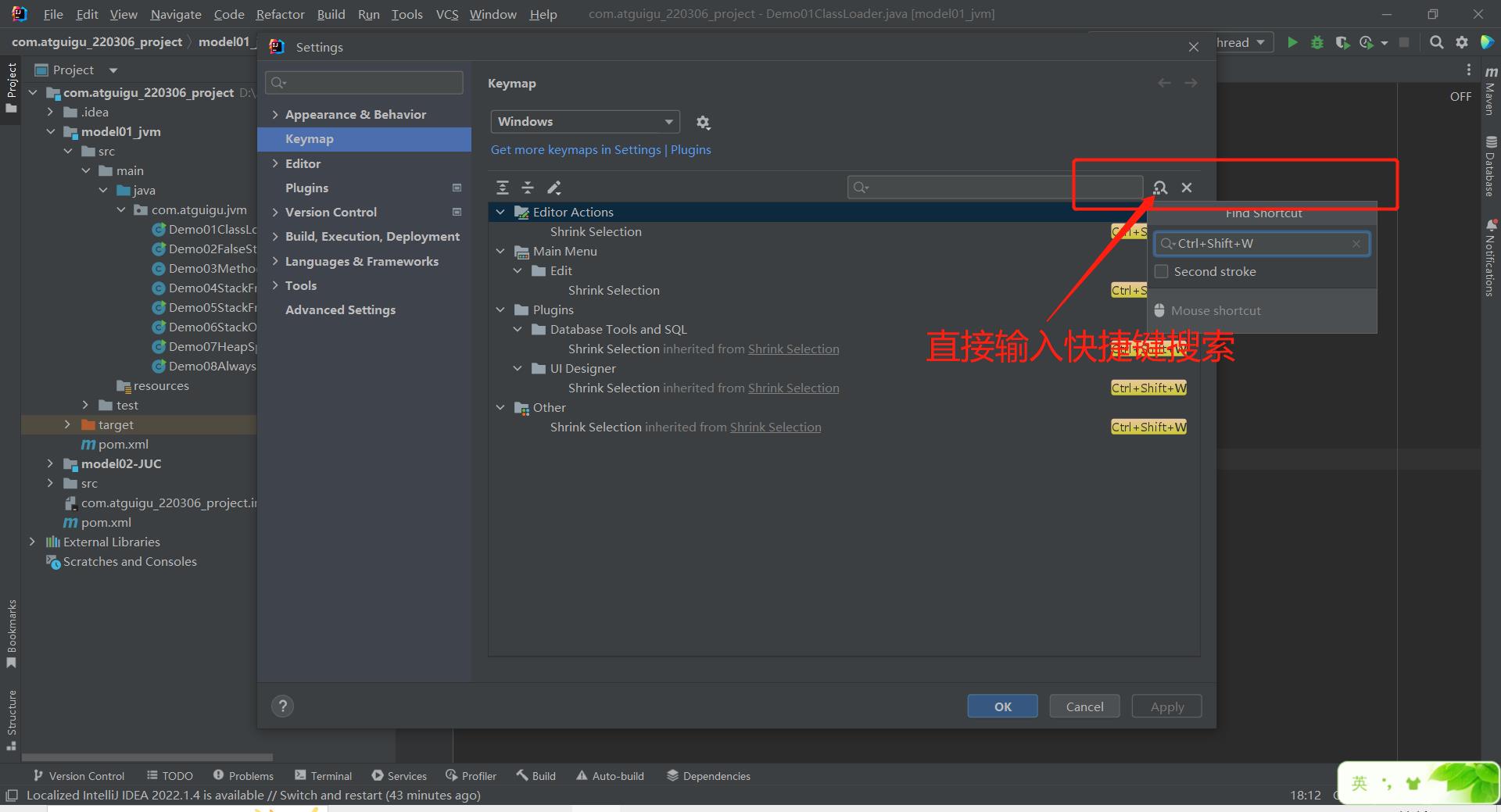Navigate forward arrow in Settings

tap(1191, 83)
